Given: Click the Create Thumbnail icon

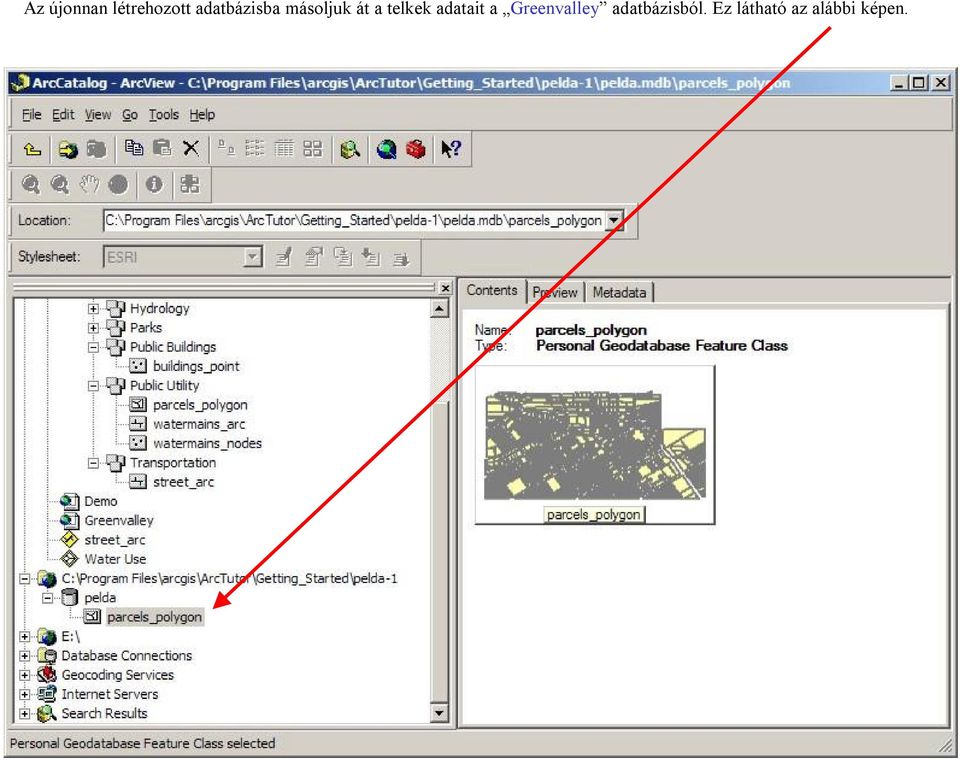Looking at the screenshot, I should tap(190, 184).
